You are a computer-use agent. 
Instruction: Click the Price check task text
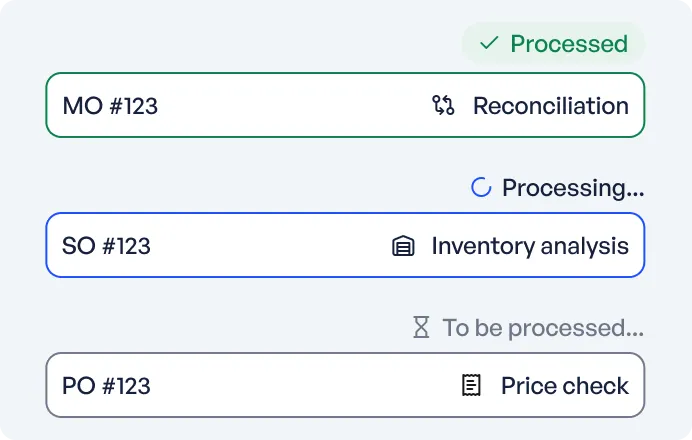click(x=565, y=385)
